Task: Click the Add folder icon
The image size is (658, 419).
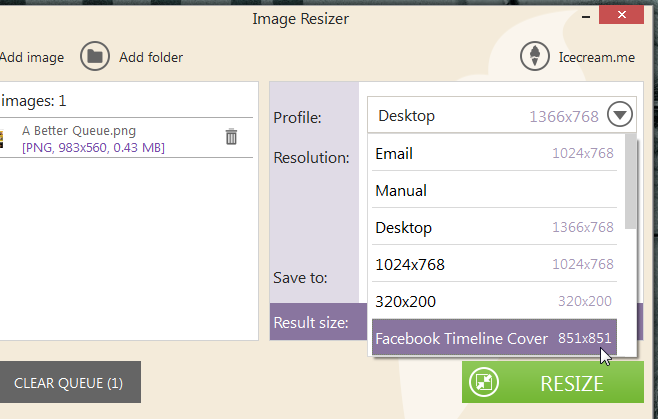Action: pyautogui.click(x=95, y=57)
